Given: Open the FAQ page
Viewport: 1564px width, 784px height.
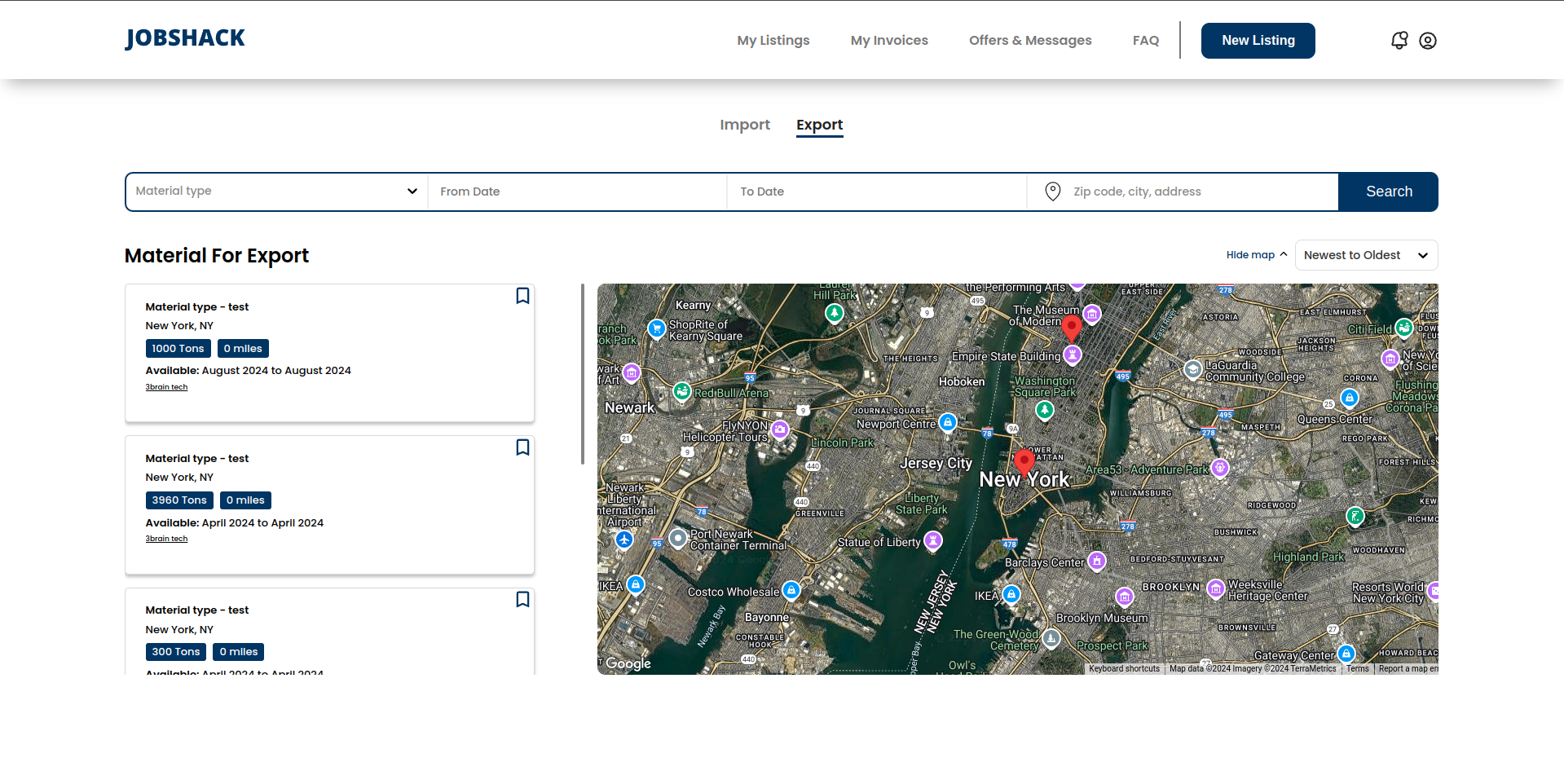Looking at the screenshot, I should tap(1145, 40).
